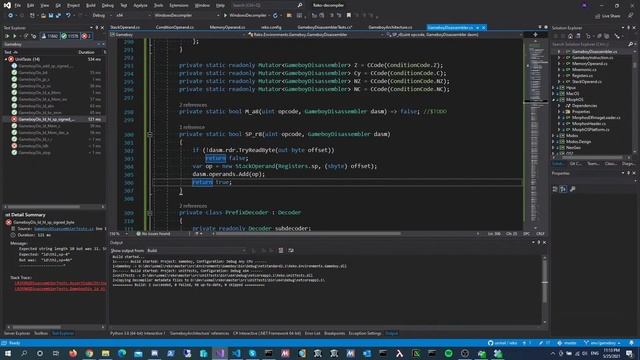Click the Duration column header
This screenshot has width=640, height=360.
point(86,52)
